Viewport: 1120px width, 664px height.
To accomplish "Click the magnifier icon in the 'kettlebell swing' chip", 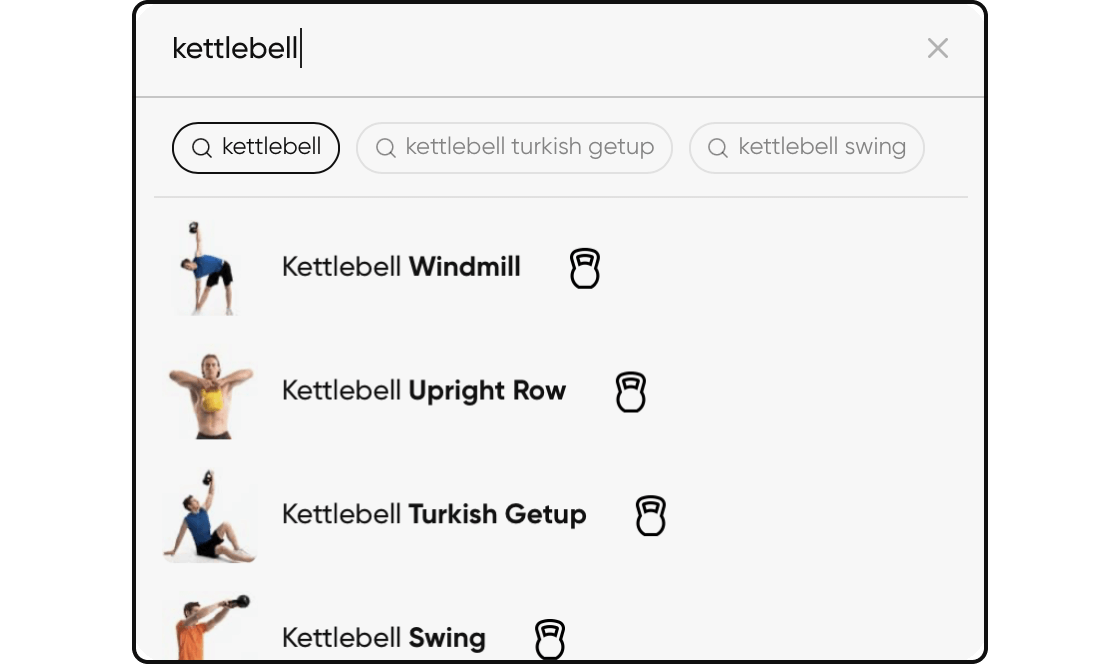I will (x=718, y=148).
